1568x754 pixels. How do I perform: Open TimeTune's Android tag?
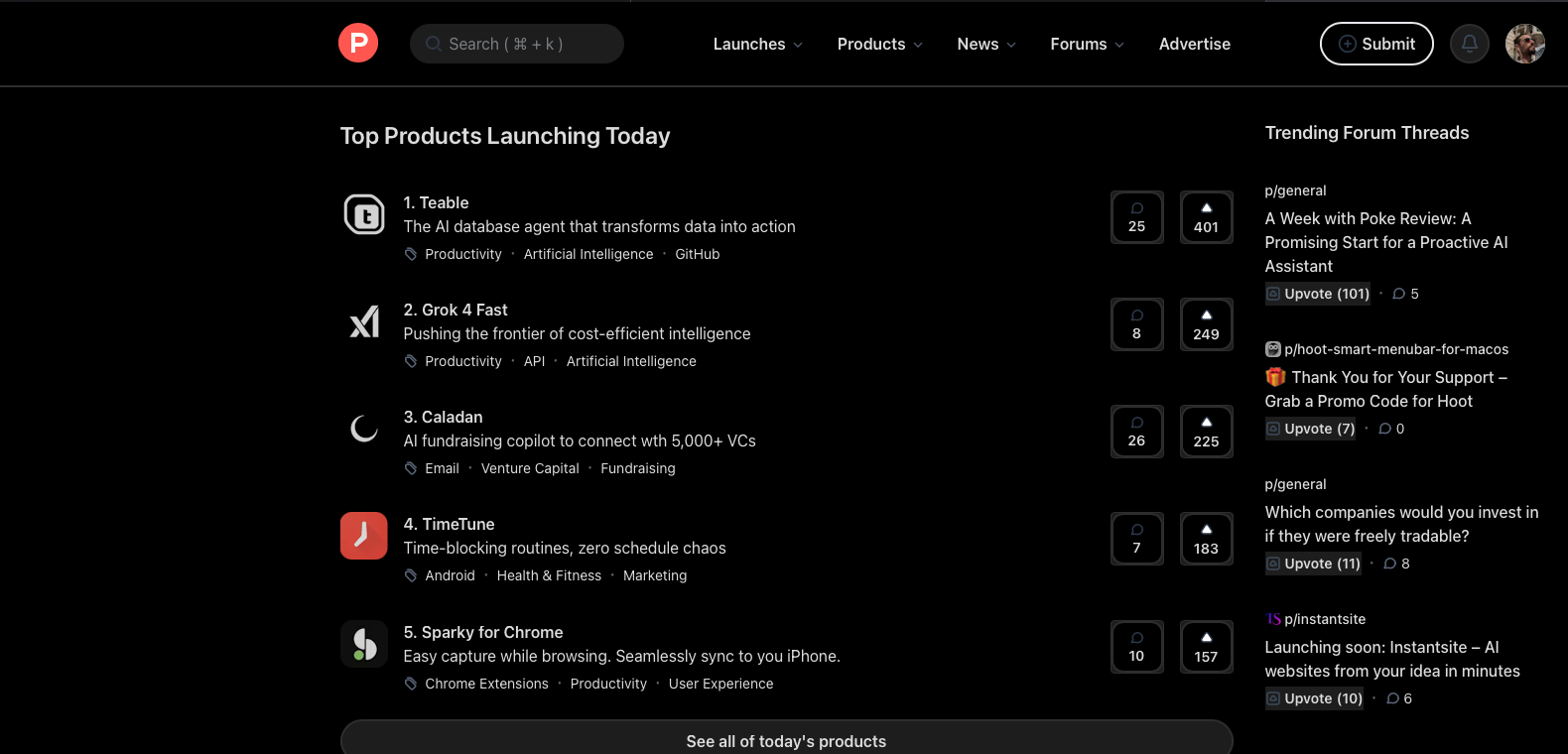pos(451,575)
